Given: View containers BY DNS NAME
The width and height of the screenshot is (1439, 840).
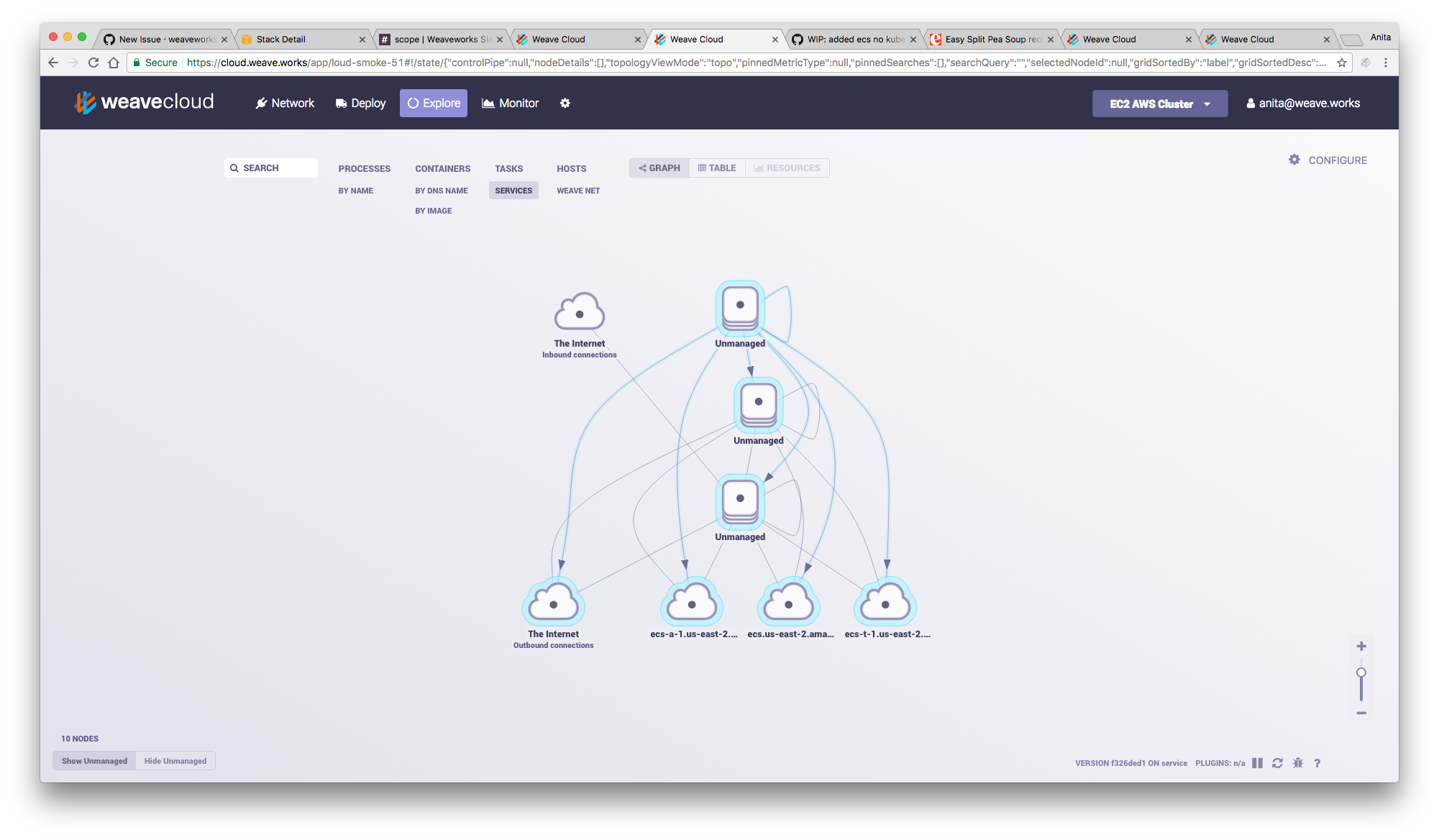Looking at the screenshot, I should coord(441,190).
